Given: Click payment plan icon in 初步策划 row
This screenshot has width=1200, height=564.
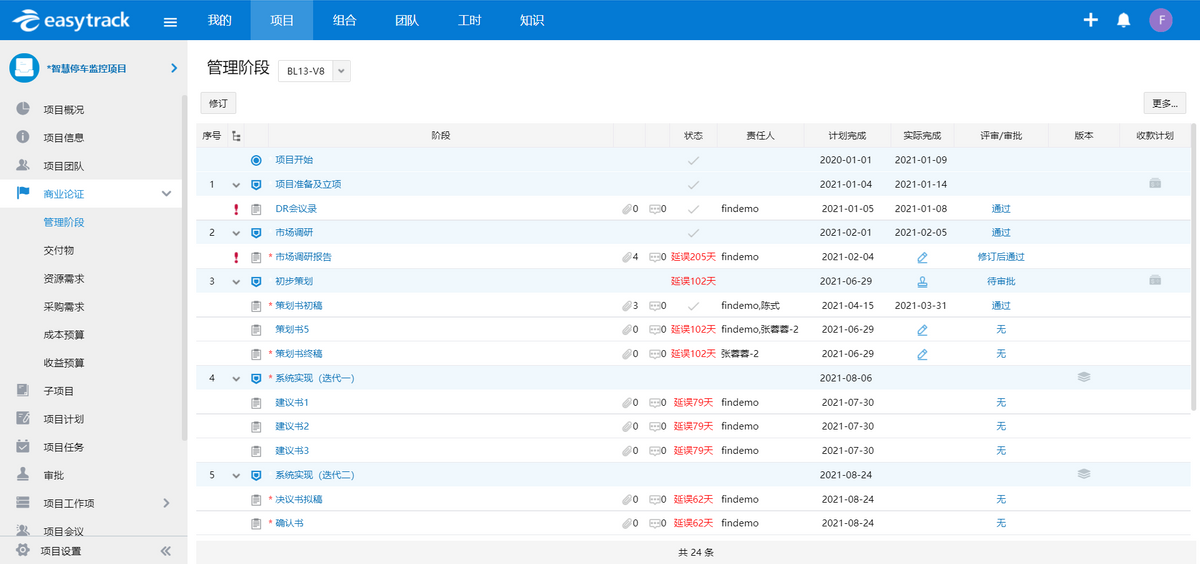Looking at the screenshot, I should click(1155, 280).
